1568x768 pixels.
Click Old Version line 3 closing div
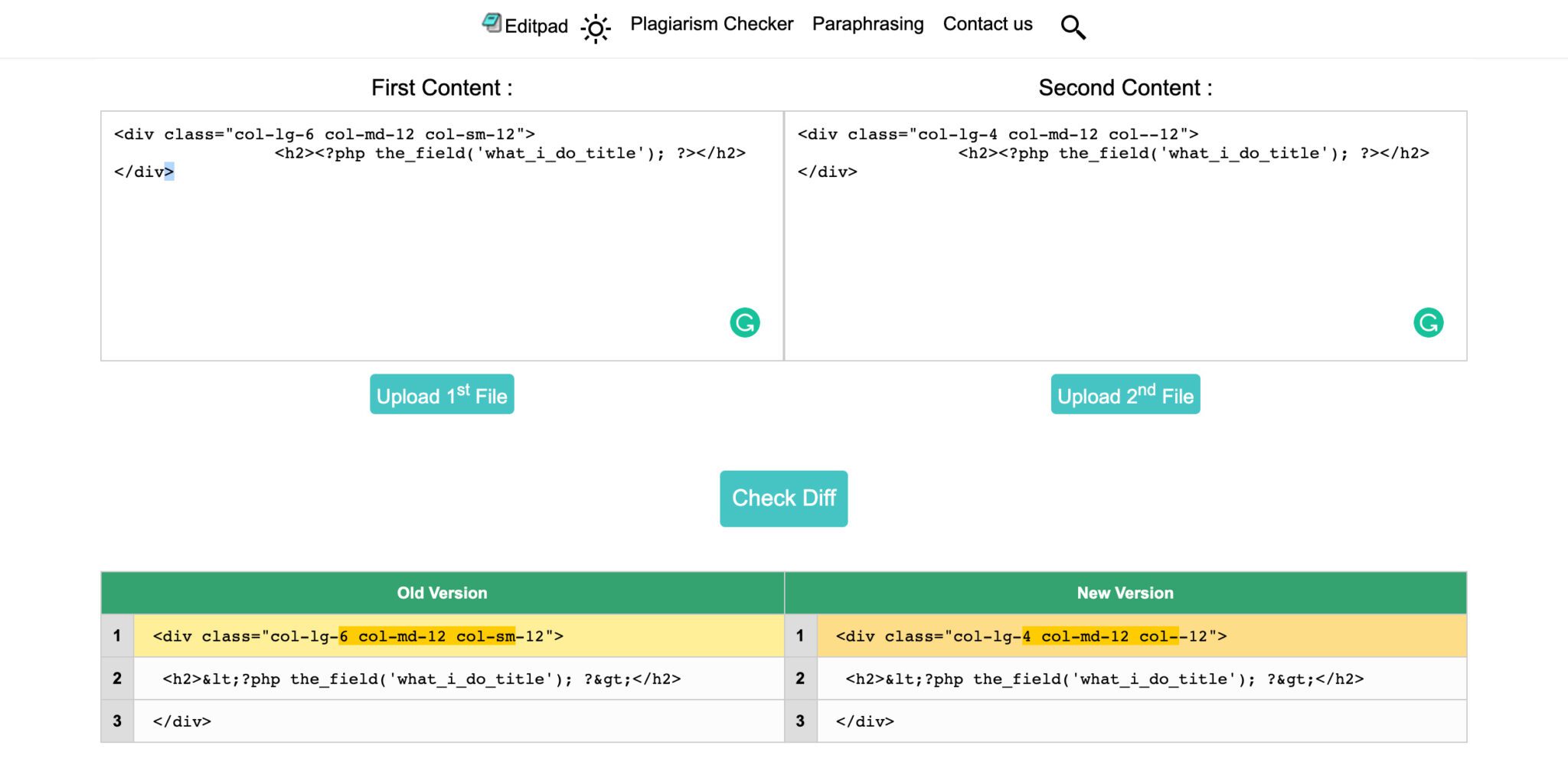point(182,721)
